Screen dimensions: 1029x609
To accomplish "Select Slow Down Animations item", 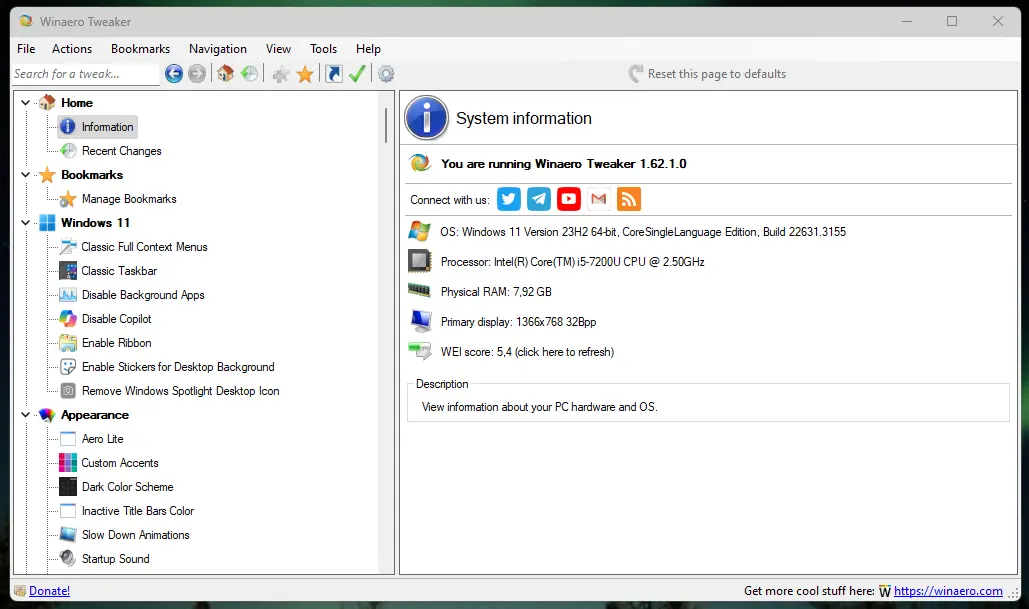I will point(135,535).
